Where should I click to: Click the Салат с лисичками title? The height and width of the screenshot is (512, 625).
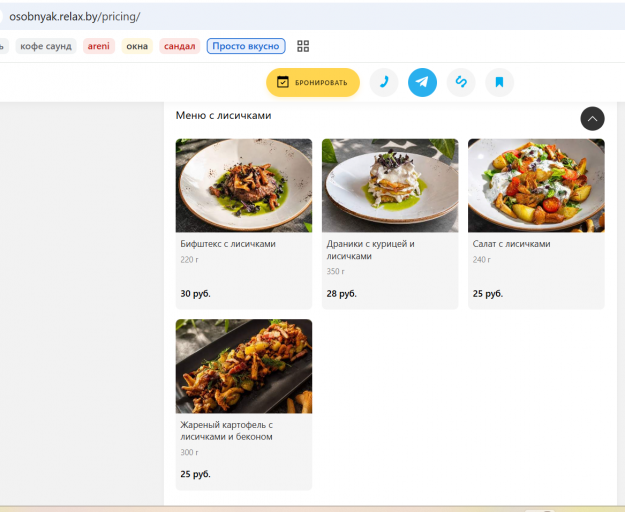pyautogui.click(x=511, y=244)
